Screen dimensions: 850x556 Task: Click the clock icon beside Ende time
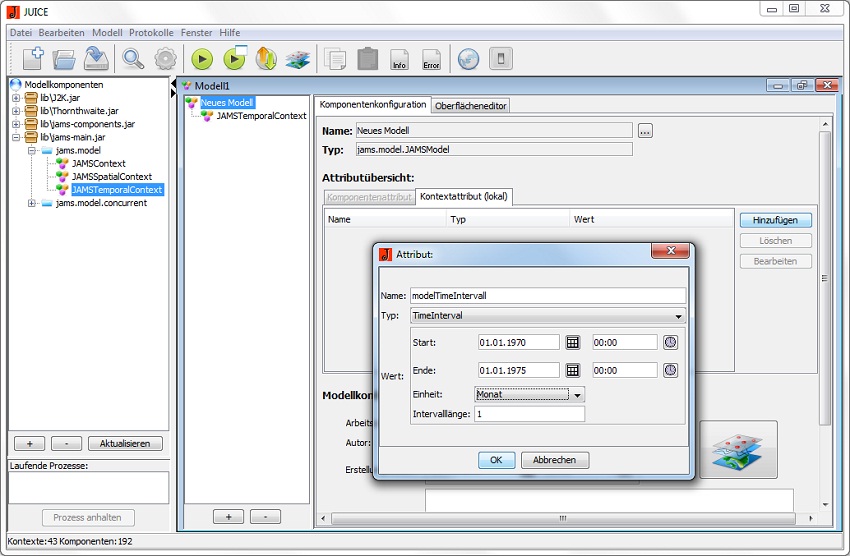[670, 370]
